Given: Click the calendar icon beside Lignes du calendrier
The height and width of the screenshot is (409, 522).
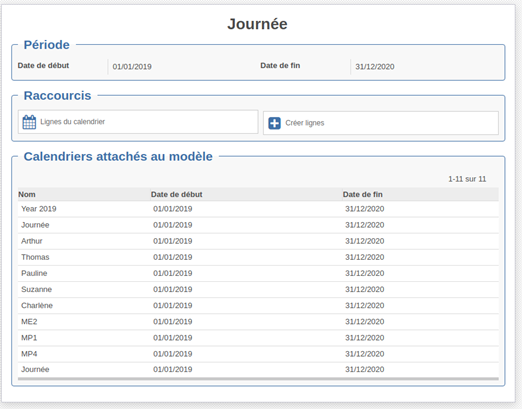Looking at the screenshot, I should [x=29, y=122].
